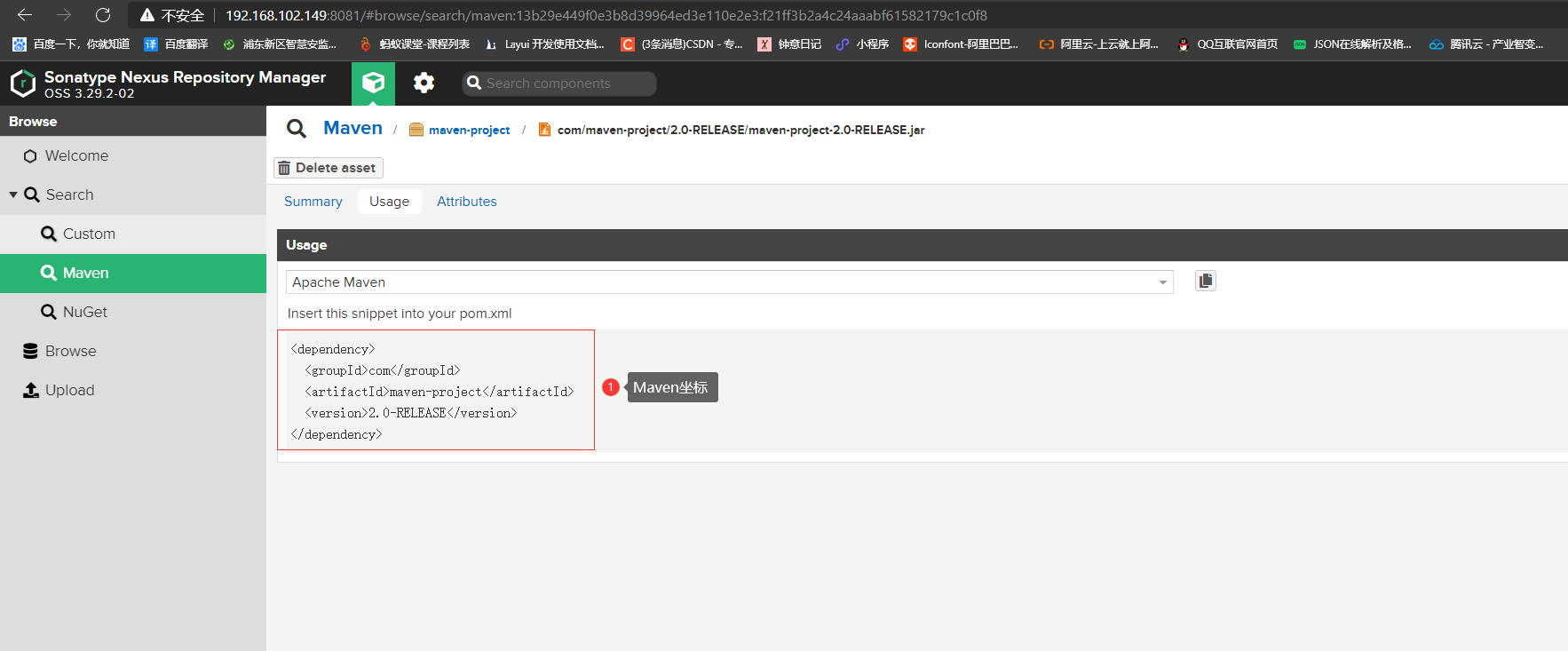Image resolution: width=1568 pixels, height=651 pixels.
Task: Open the 百度一下 bookmark
Action: pos(71,44)
